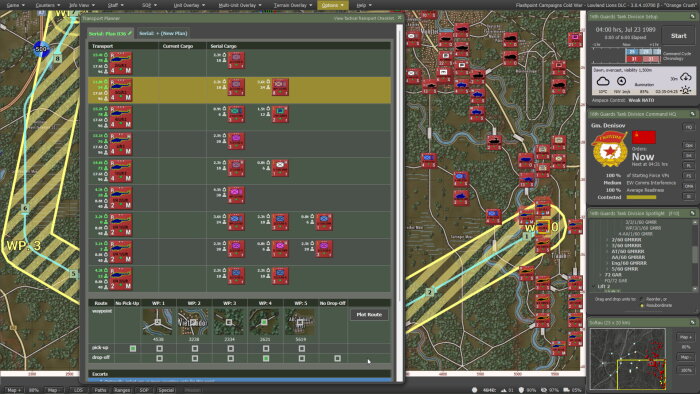Select the eighth row helicopter transport
The image size is (700, 394).
point(121,252)
